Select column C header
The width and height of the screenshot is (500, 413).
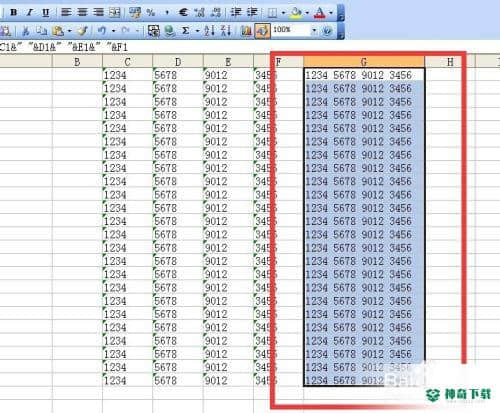(x=127, y=62)
